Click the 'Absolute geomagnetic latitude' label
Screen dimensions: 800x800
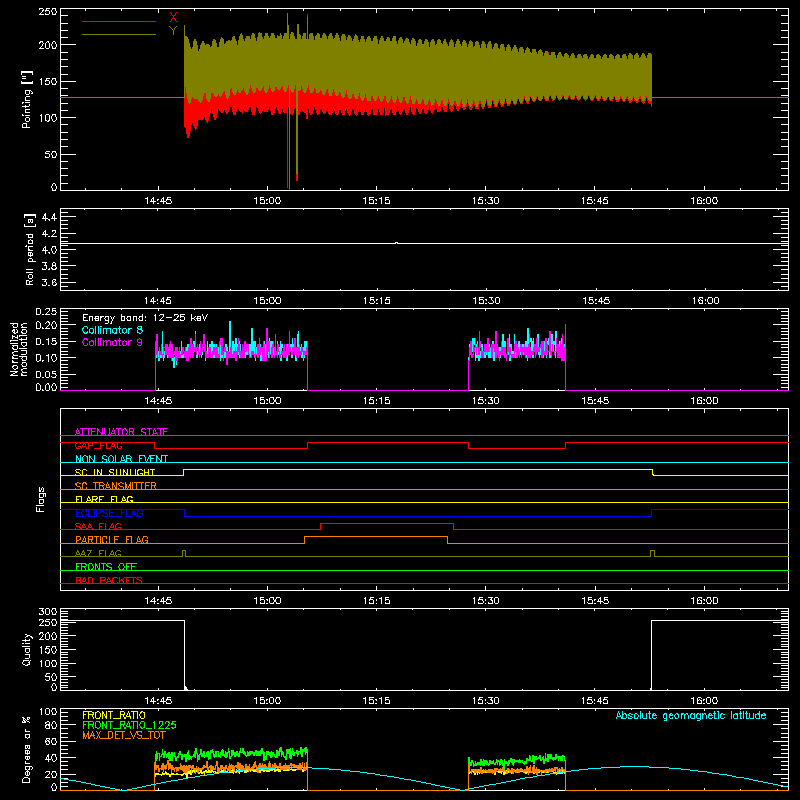tap(691, 715)
